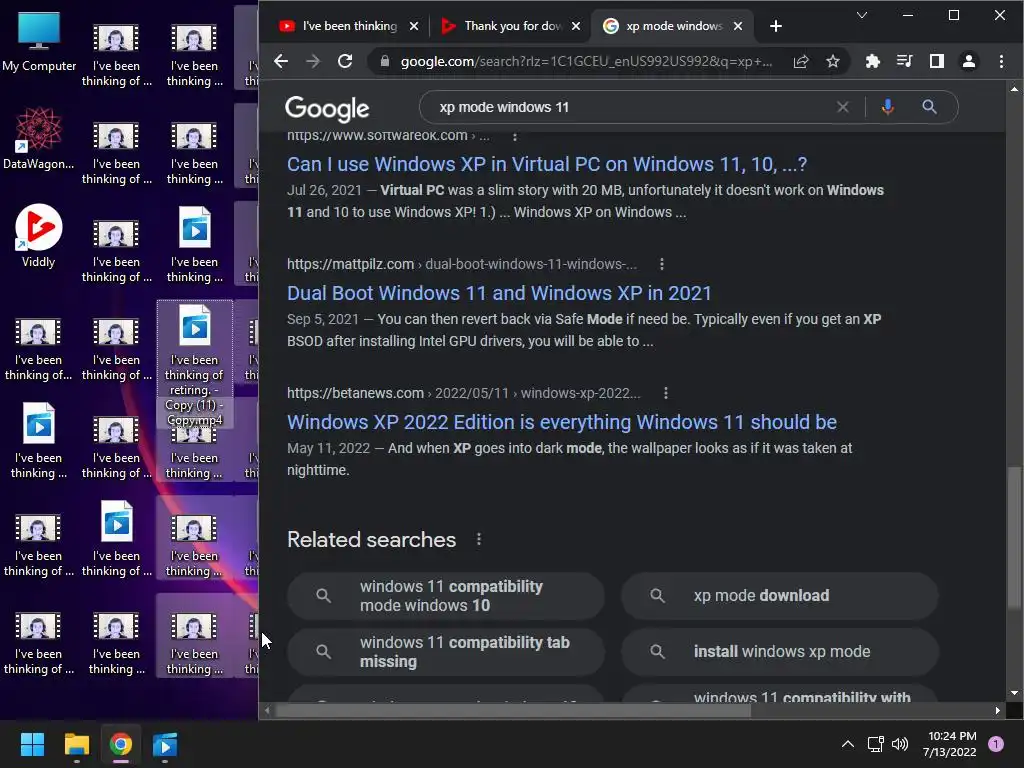1024x768 pixels.
Task: Click Chrome's forward navigation arrow
Action: pos(313,61)
